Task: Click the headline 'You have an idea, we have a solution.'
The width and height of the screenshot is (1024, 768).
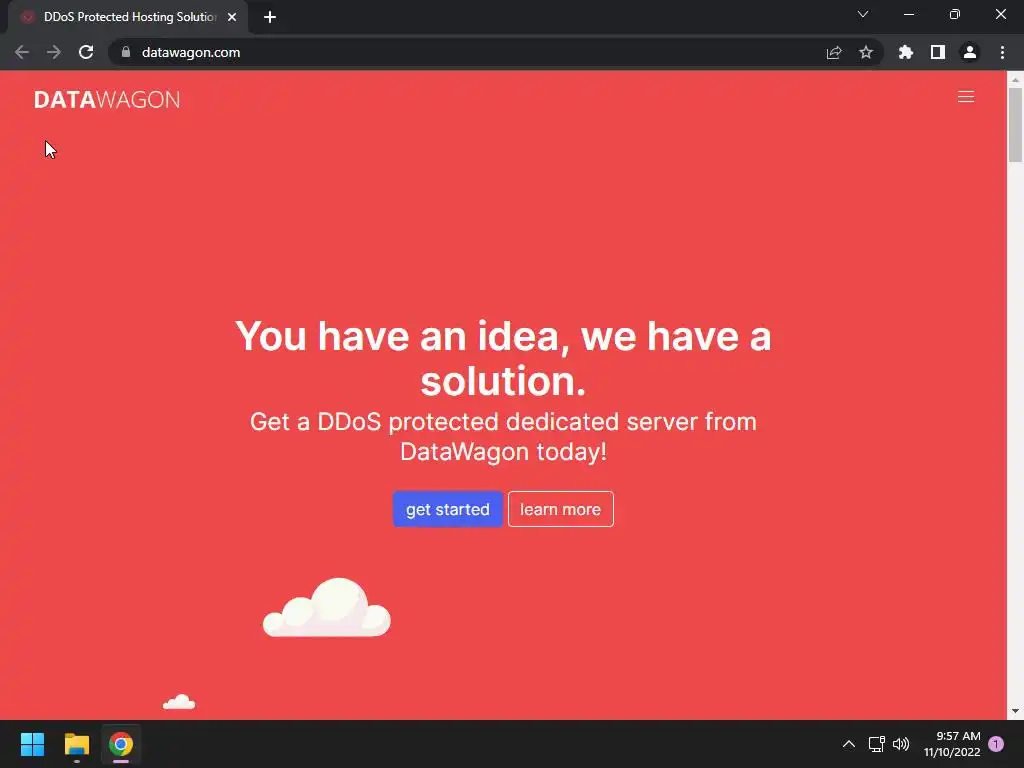Action: coord(503,358)
